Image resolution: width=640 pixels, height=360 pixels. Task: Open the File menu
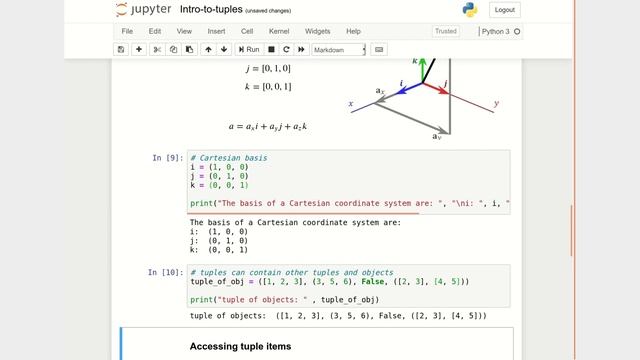tap(127, 31)
